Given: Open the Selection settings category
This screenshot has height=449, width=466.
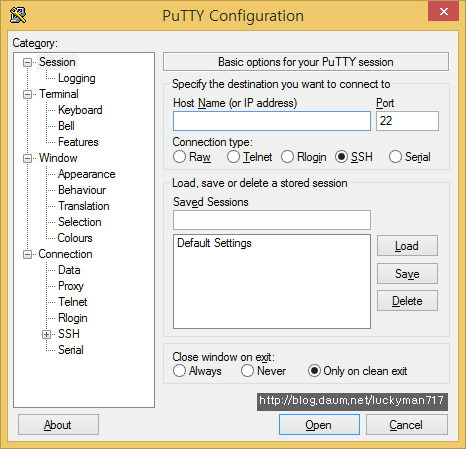Looking at the screenshot, I should (x=80, y=222).
